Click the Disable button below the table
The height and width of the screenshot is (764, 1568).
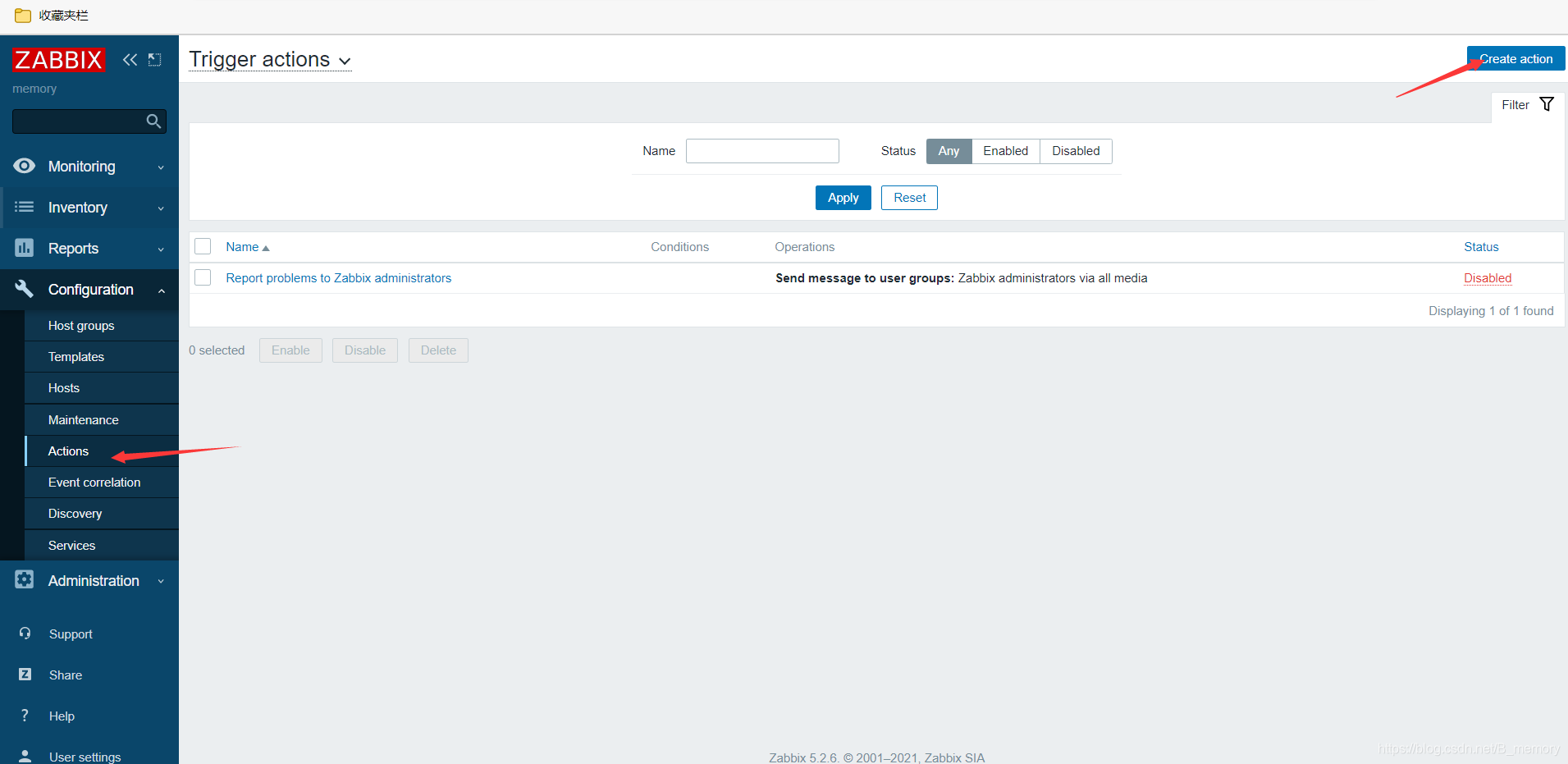(365, 350)
